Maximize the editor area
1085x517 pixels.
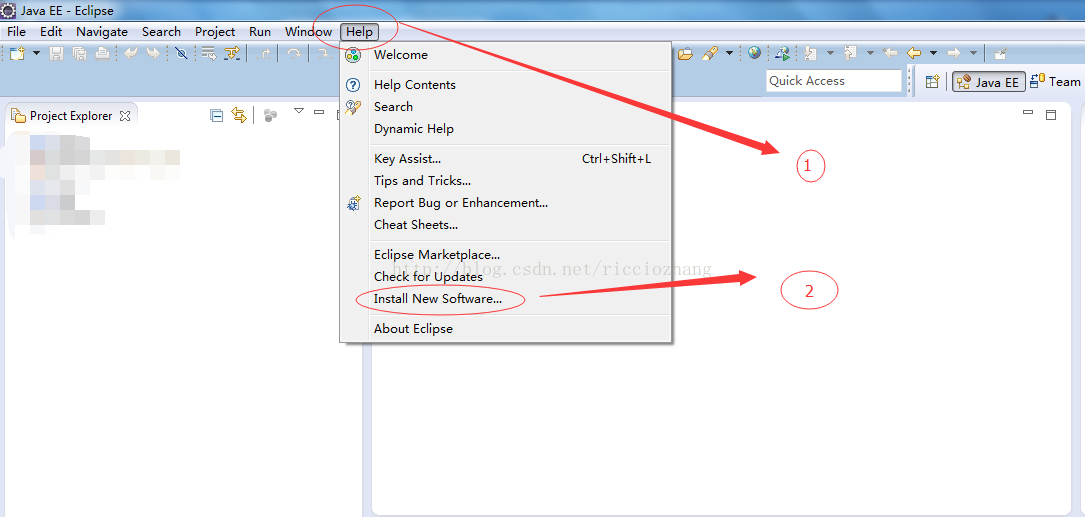(x=1051, y=115)
